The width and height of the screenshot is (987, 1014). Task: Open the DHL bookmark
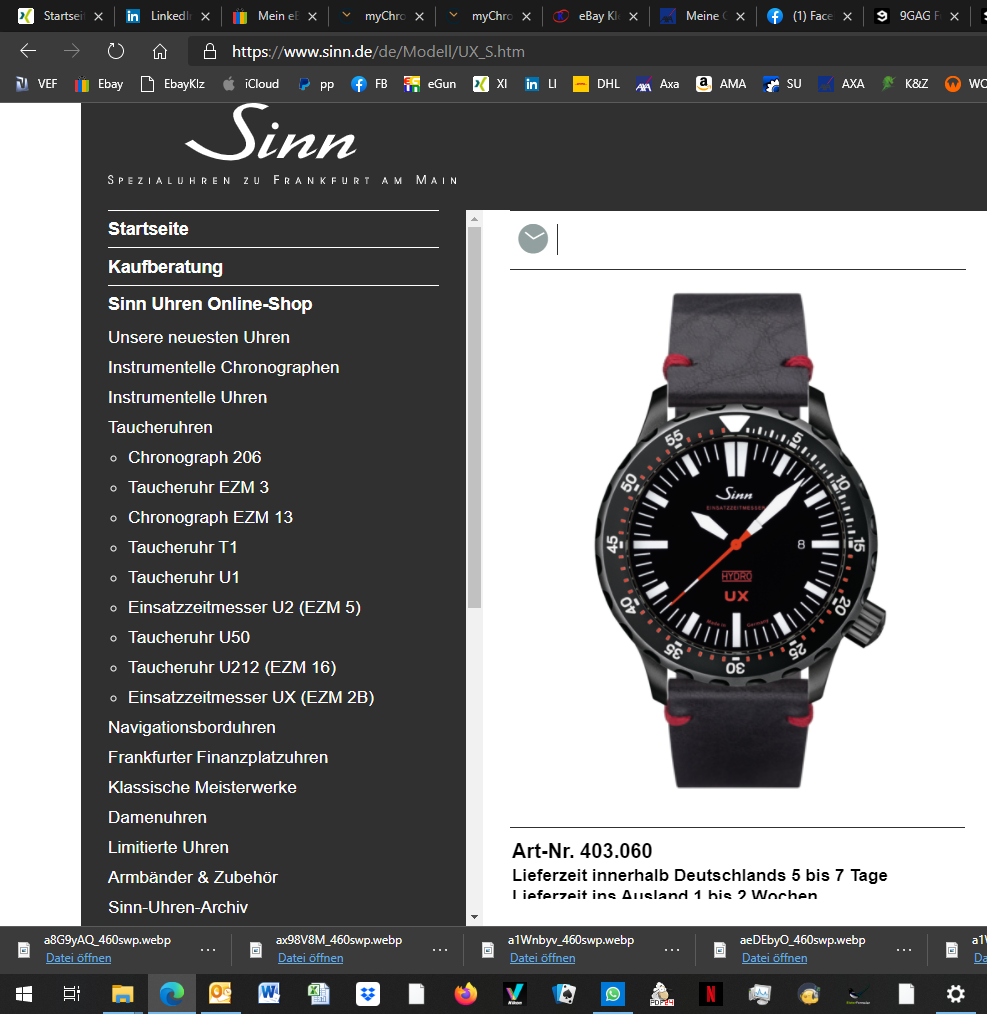coord(597,84)
